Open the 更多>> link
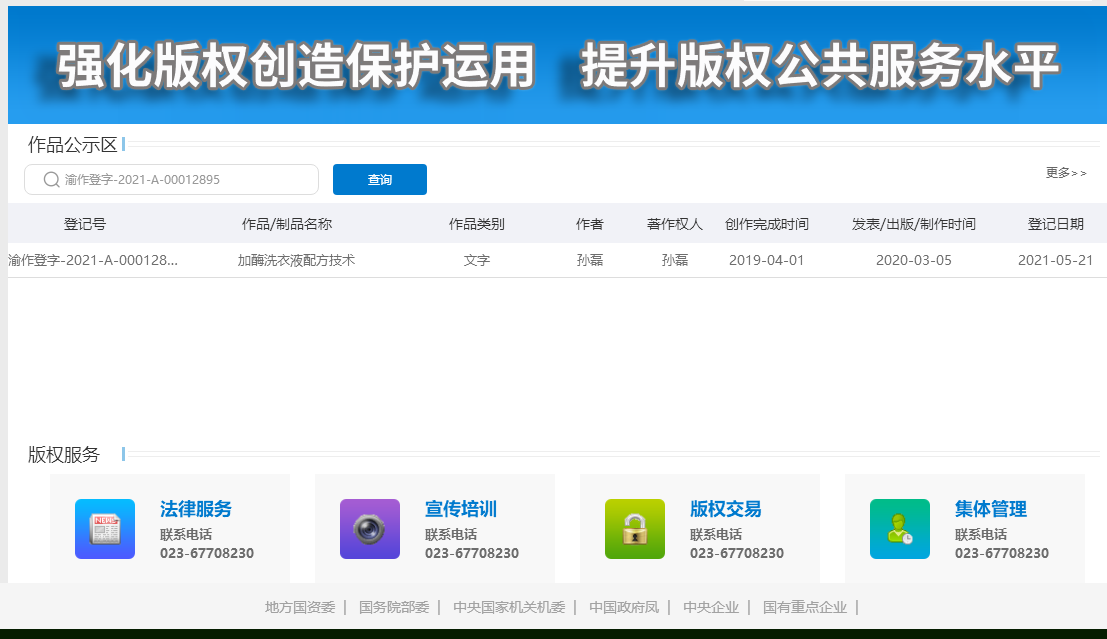 click(1066, 173)
